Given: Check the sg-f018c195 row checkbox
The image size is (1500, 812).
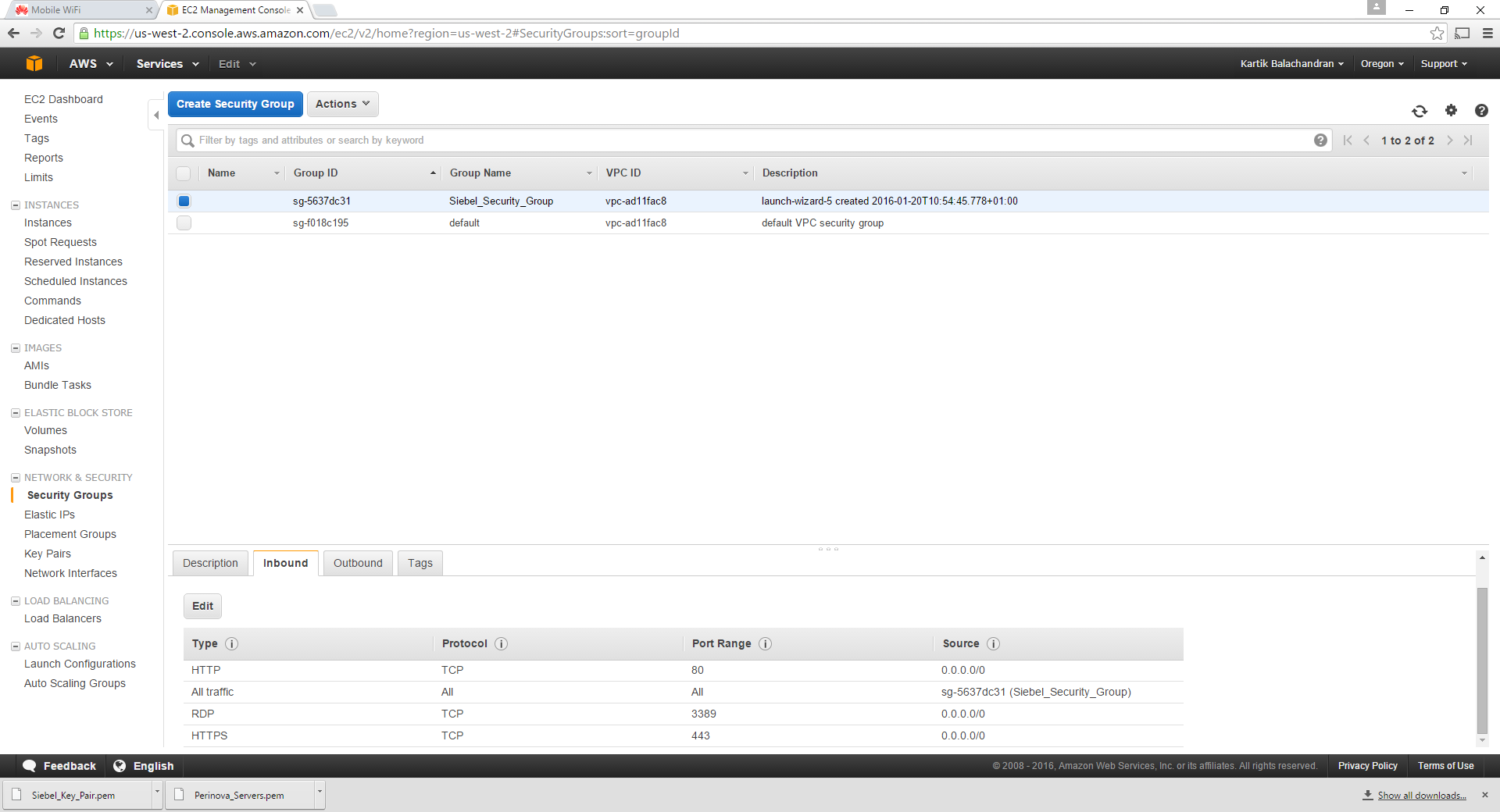Looking at the screenshot, I should (x=184, y=223).
